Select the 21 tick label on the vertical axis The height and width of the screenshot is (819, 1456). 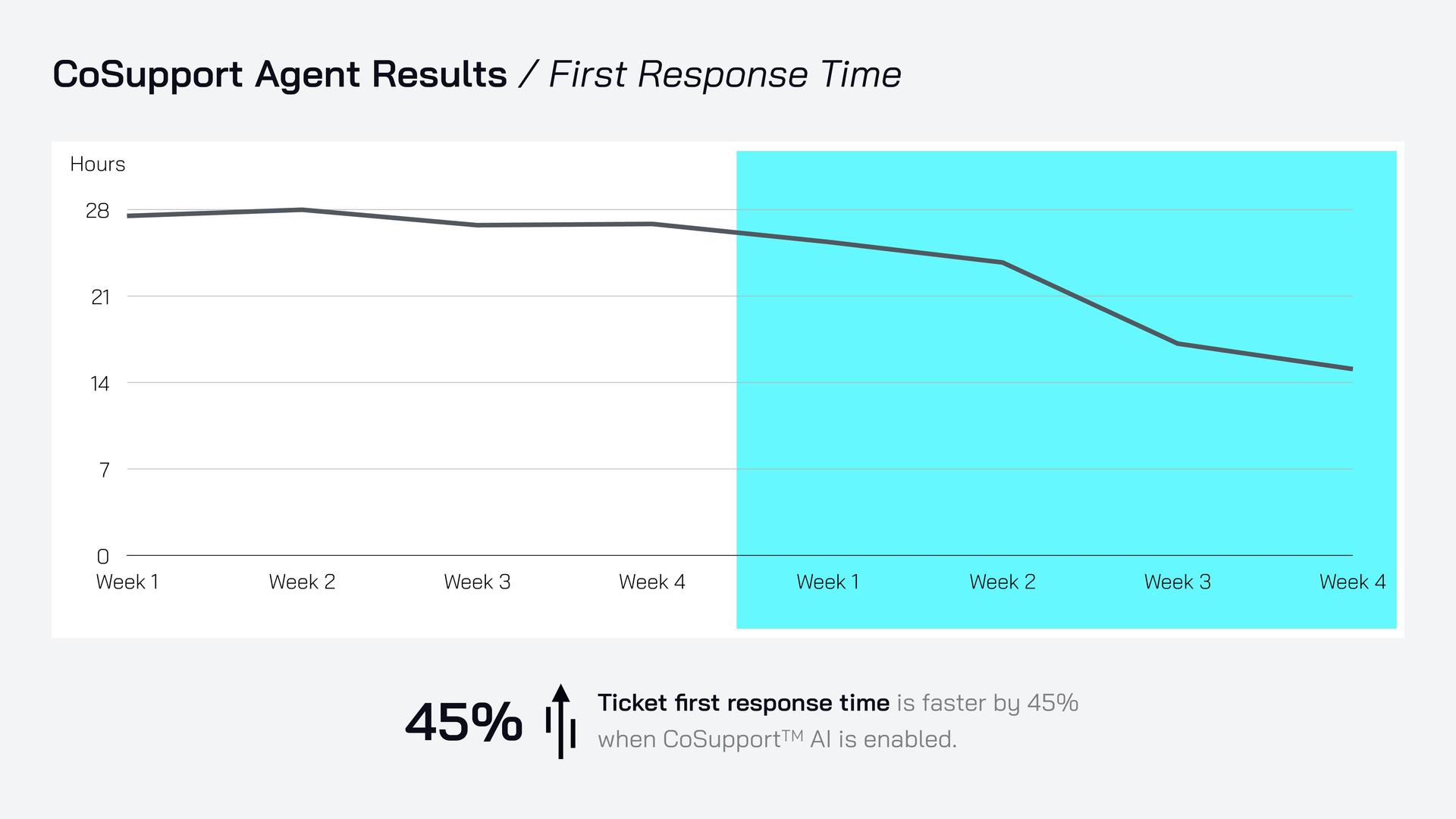click(100, 297)
